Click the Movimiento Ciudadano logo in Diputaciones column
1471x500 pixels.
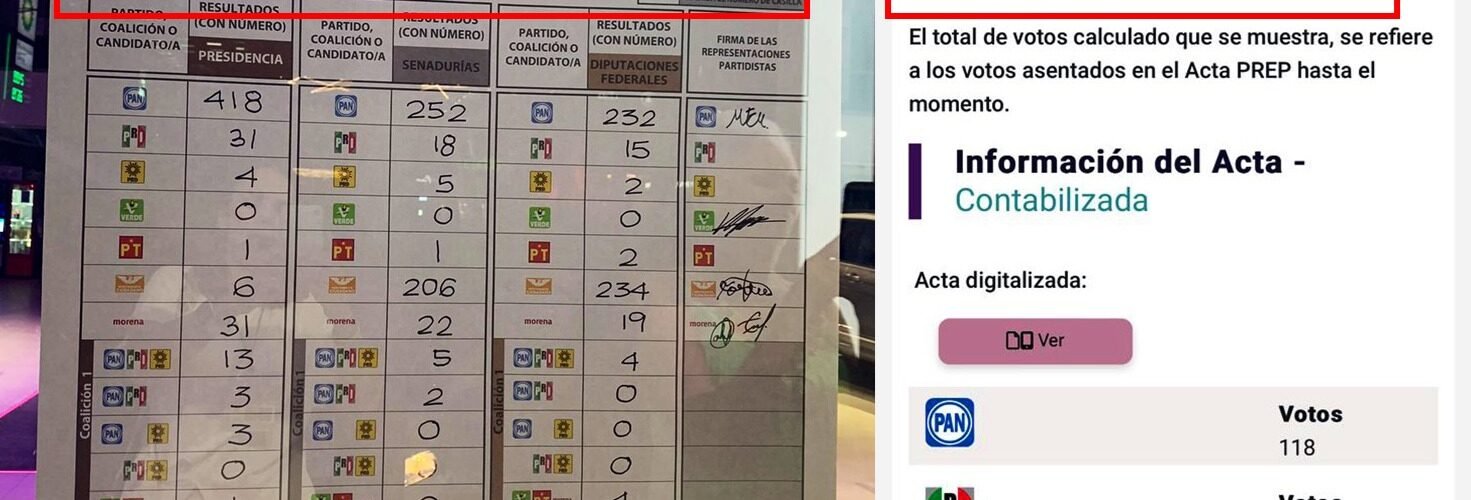tap(538, 287)
